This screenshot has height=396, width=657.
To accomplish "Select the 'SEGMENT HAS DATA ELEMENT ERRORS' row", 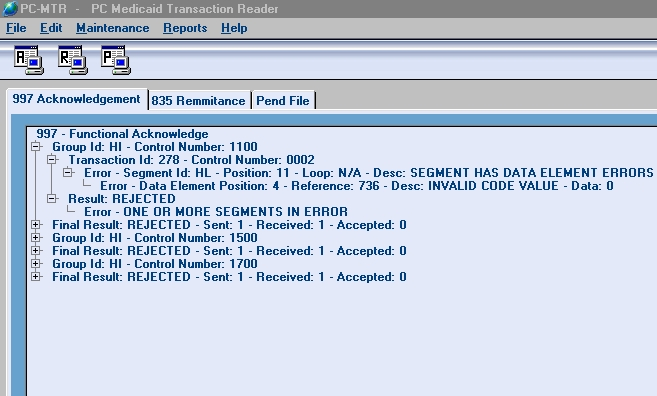I will [369, 173].
